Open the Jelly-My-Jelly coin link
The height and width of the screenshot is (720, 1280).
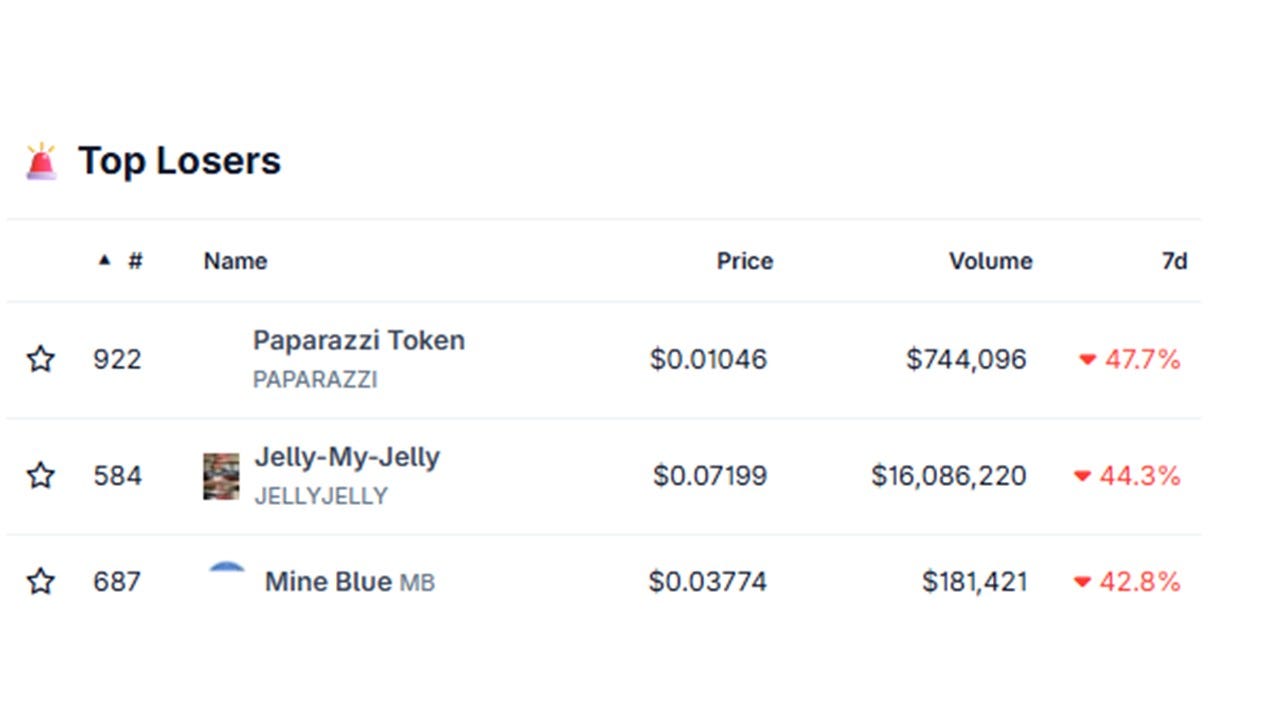tap(347, 457)
